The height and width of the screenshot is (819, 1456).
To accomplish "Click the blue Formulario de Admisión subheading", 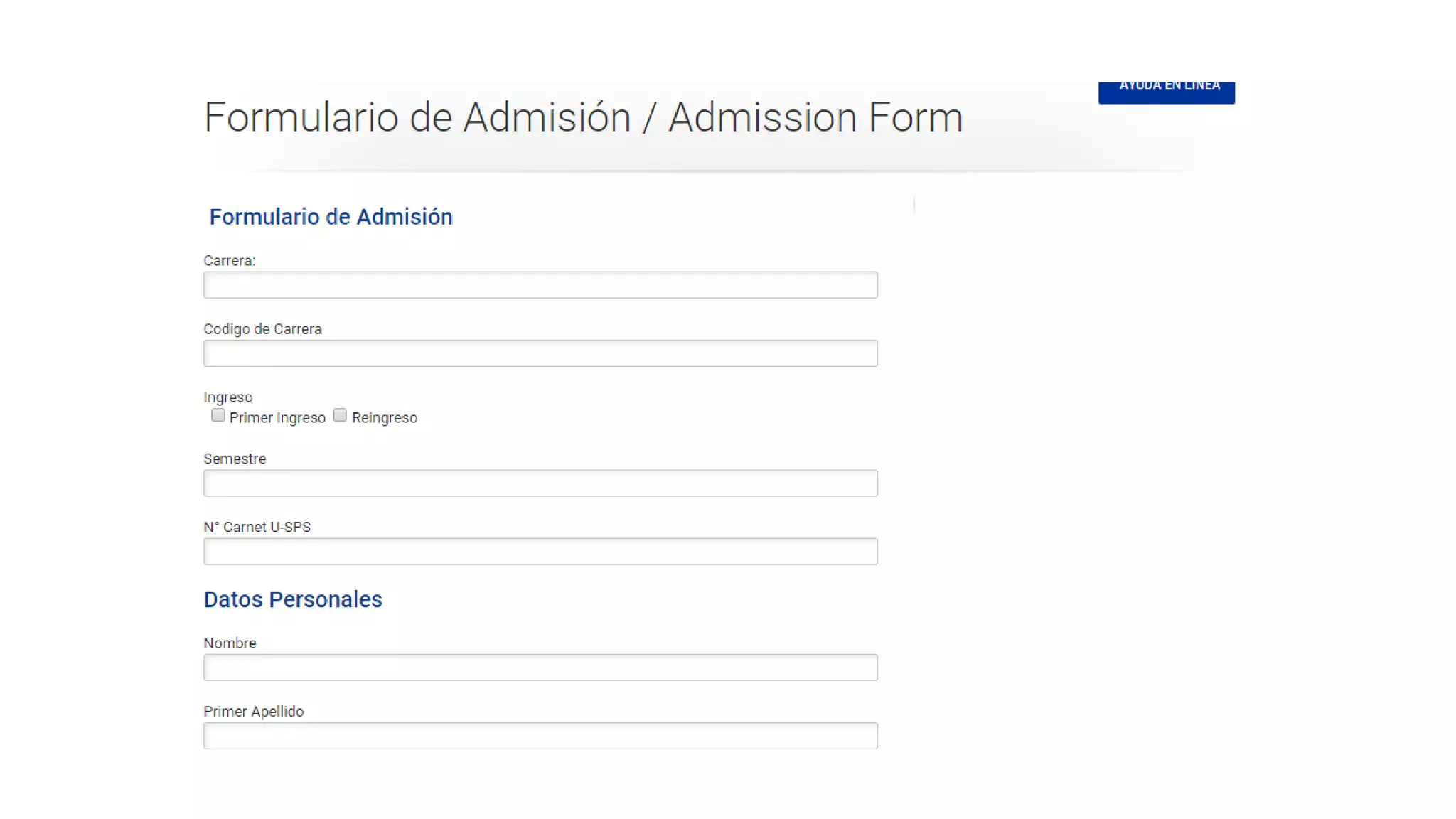I will (x=331, y=217).
